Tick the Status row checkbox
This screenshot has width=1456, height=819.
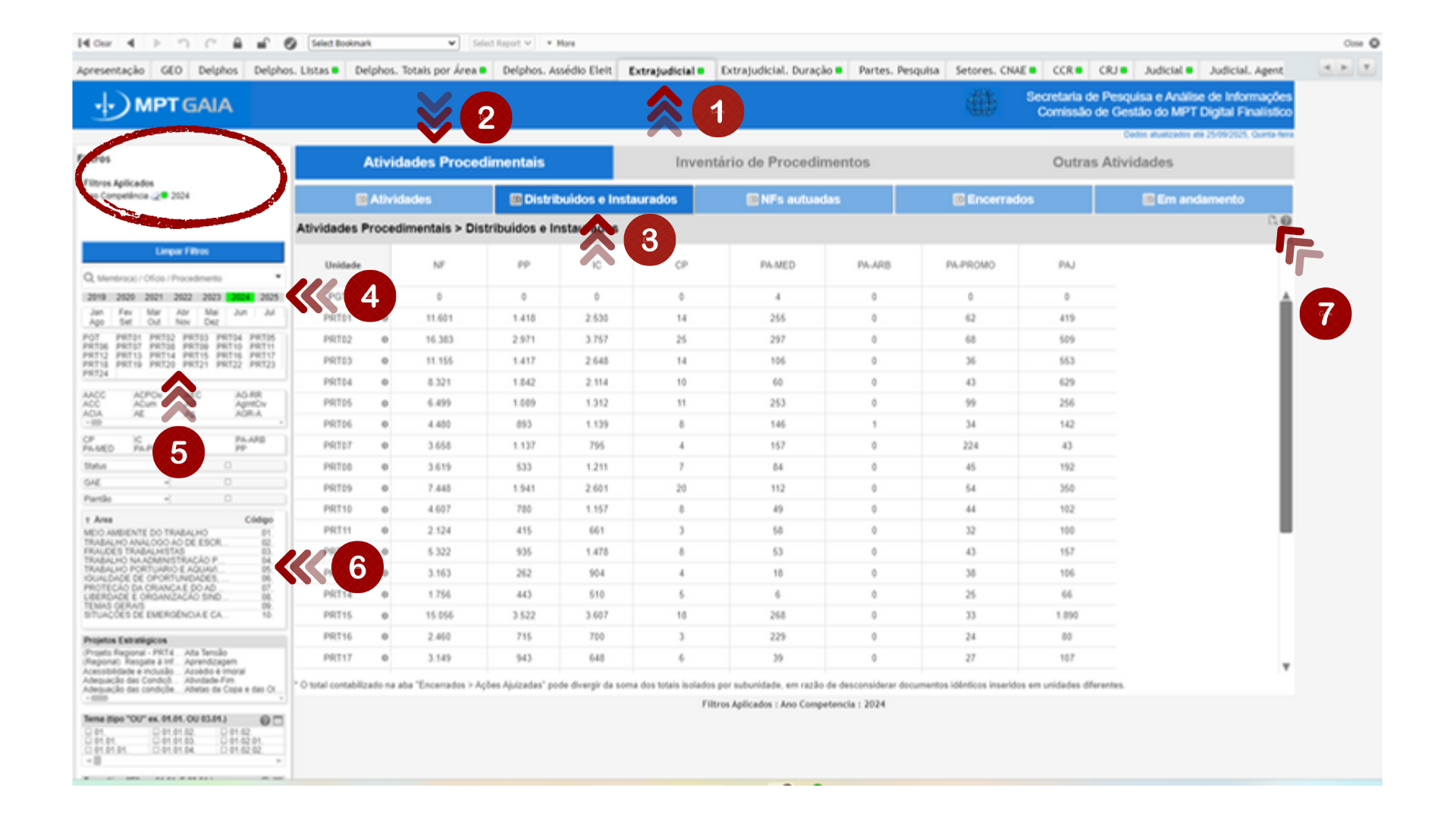pyautogui.click(x=227, y=466)
